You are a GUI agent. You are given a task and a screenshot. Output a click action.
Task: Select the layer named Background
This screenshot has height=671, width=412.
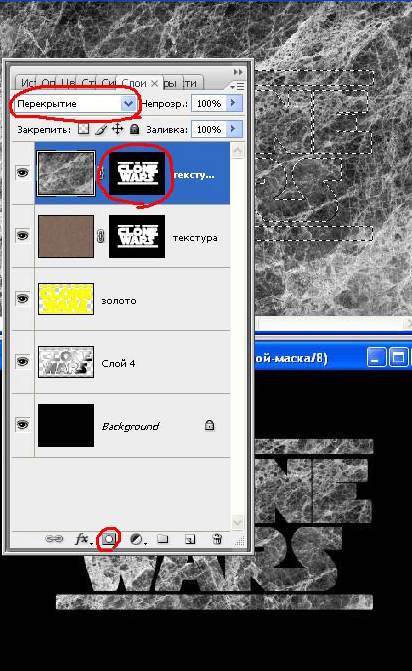130,426
